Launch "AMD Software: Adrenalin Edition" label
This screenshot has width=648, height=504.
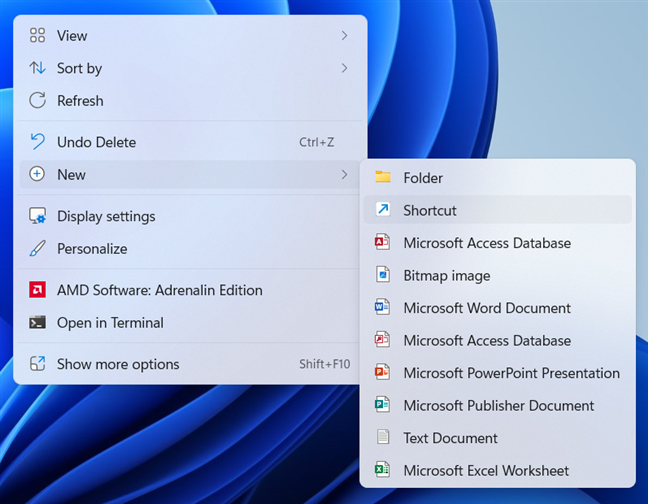tap(160, 290)
